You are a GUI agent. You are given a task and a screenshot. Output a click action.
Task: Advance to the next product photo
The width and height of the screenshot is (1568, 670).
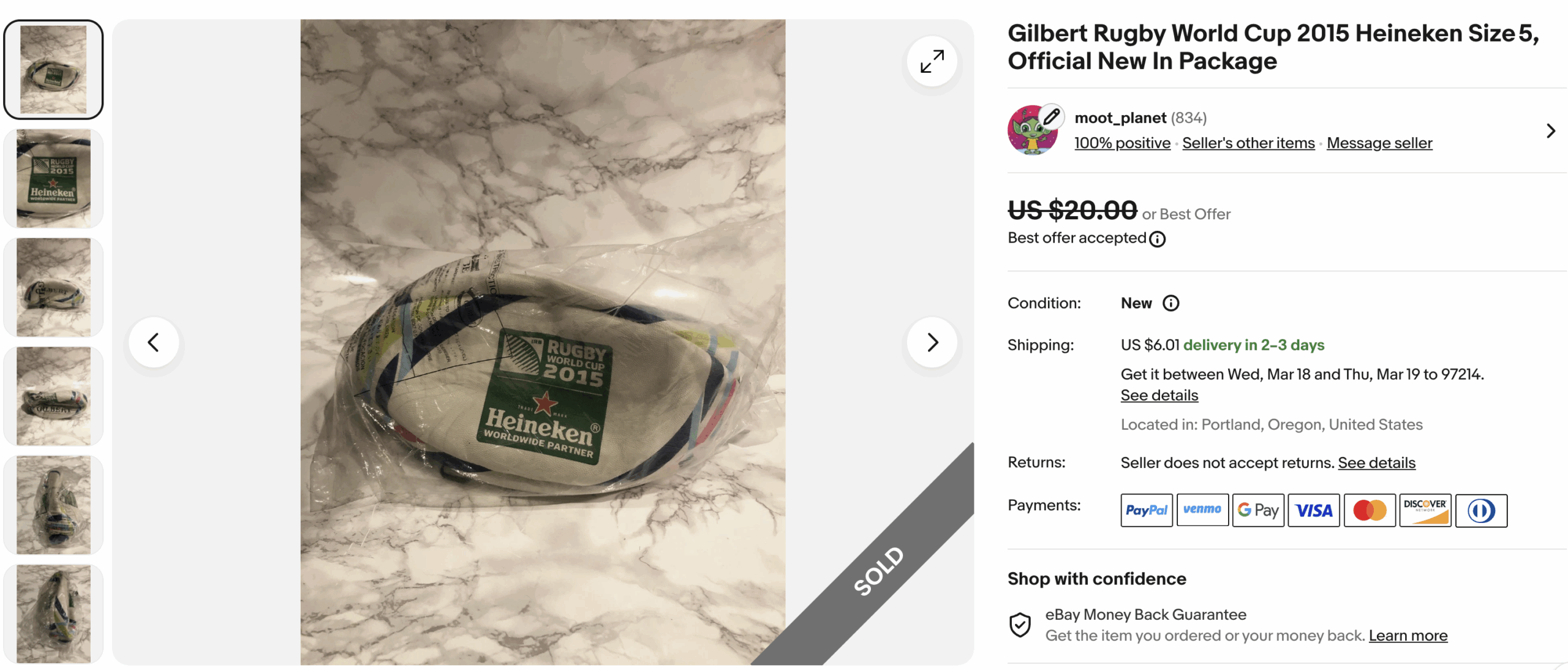pos(932,342)
